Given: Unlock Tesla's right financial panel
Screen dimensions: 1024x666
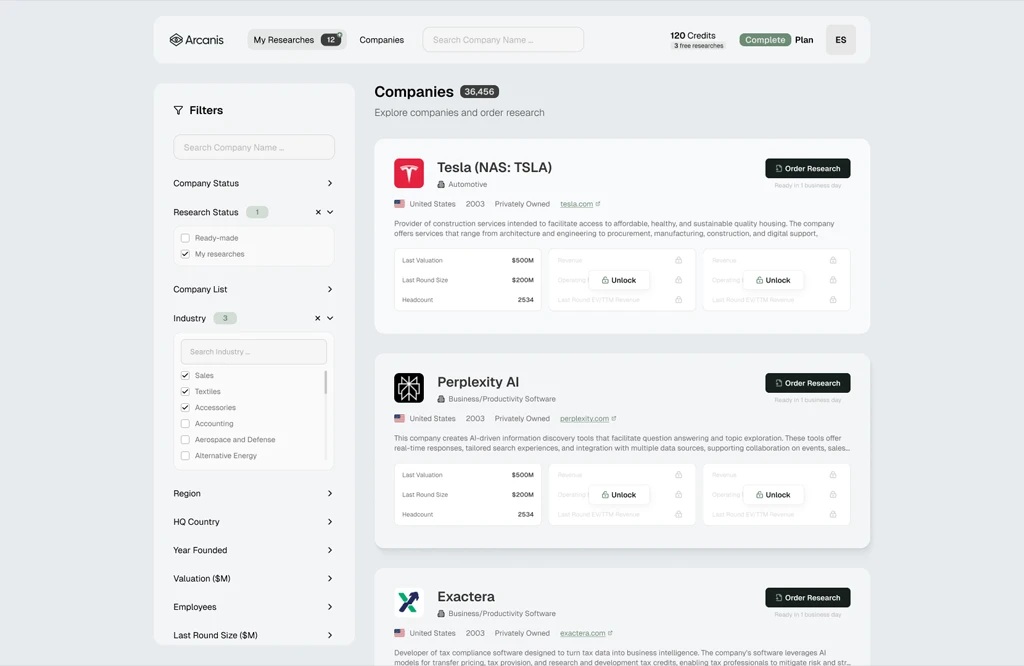Looking at the screenshot, I should point(773,280).
